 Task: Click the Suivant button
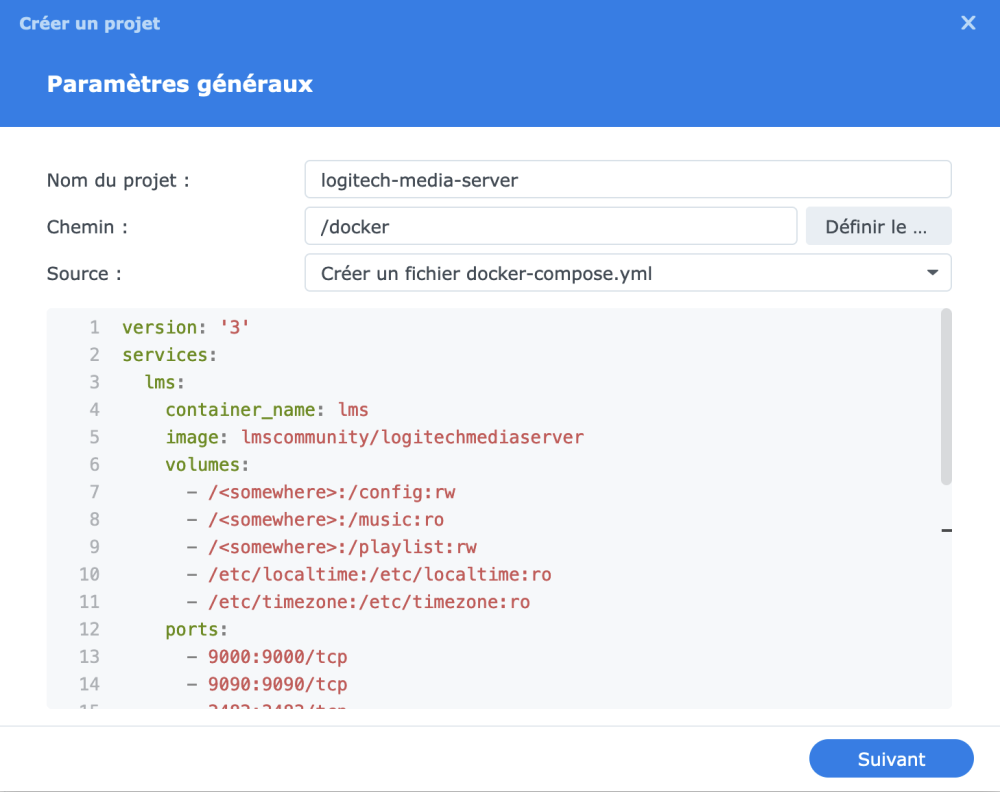click(x=891, y=759)
